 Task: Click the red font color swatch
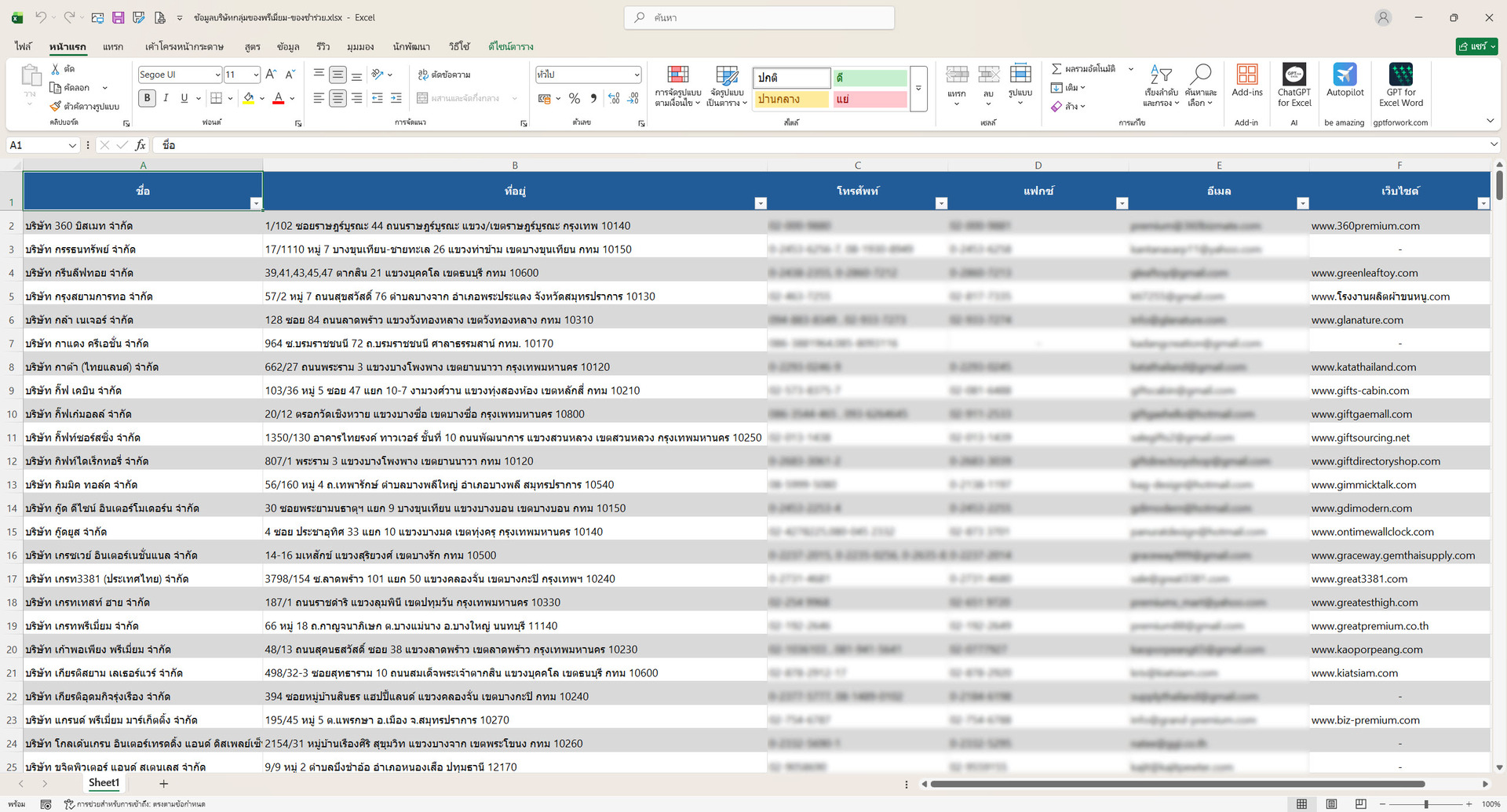pyautogui.click(x=278, y=98)
